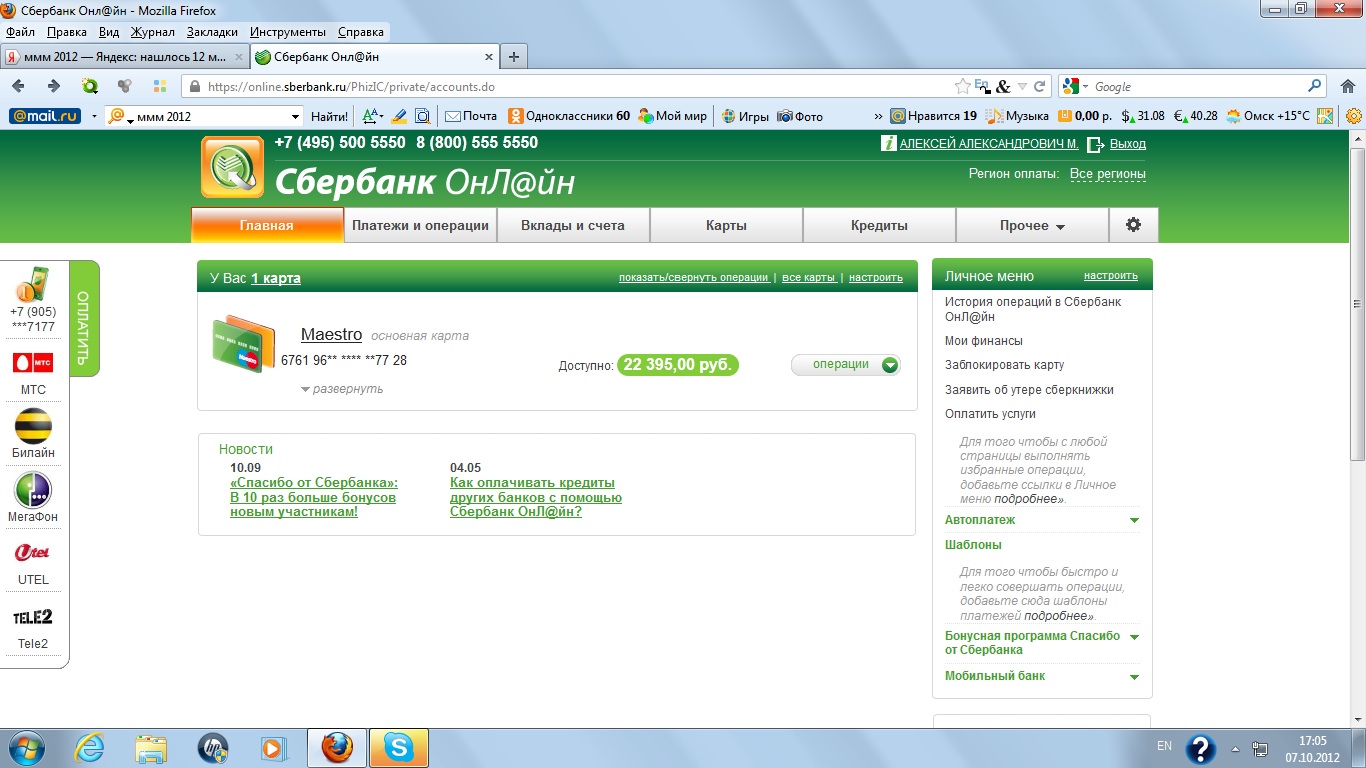The height and width of the screenshot is (768, 1366).
Task: Open Все регионы region selector
Action: point(1108,174)
